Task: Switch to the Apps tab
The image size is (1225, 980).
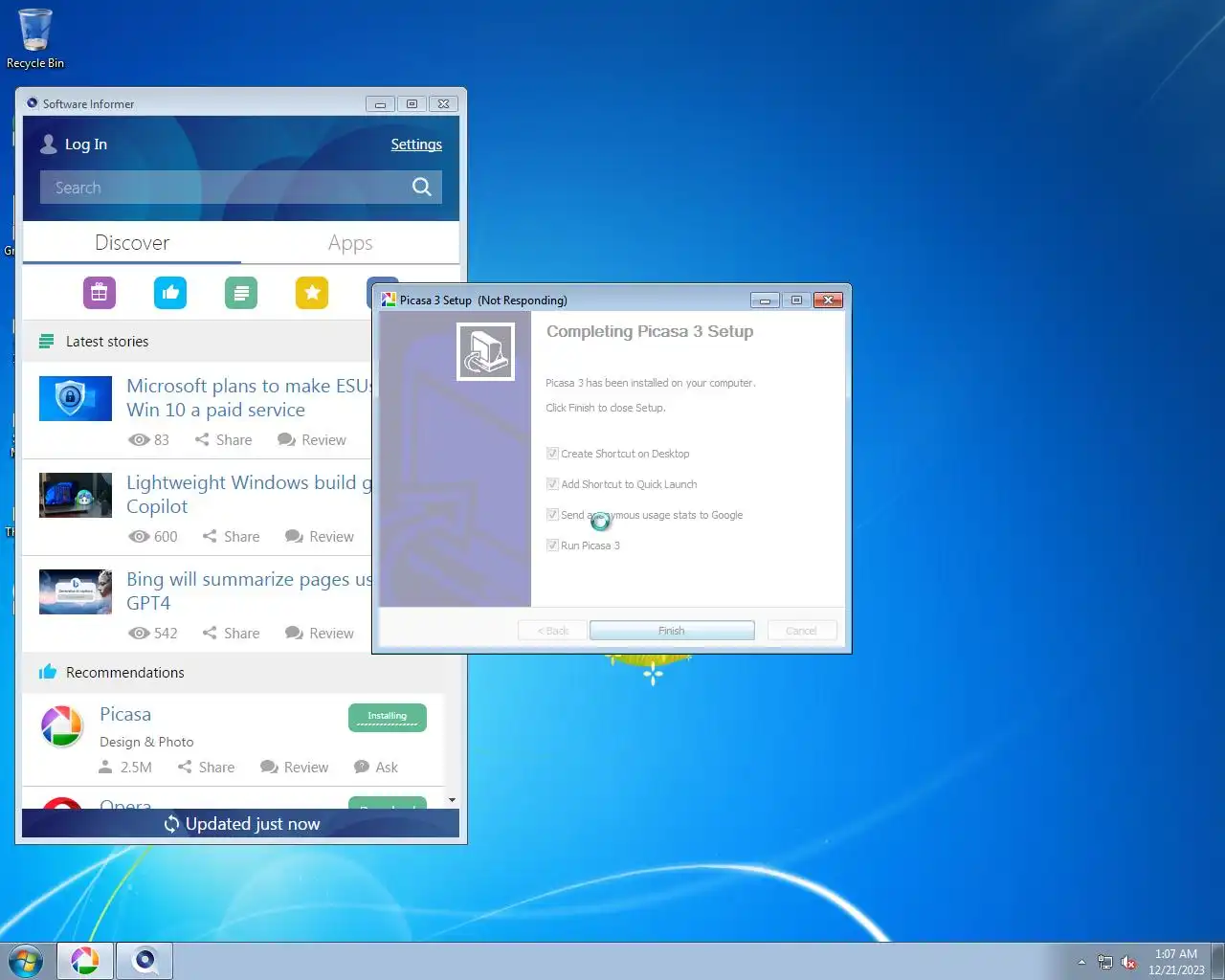Action: coord(350,243)
